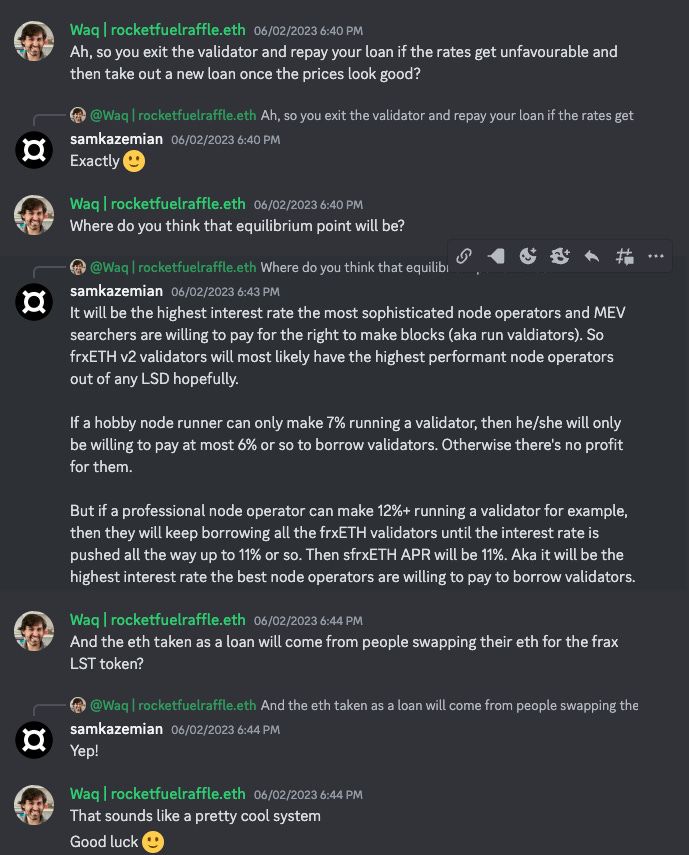Jump to replied message "Ah, so you exit" preview
This screenshot has width=689, height=855.
[447, 116]
